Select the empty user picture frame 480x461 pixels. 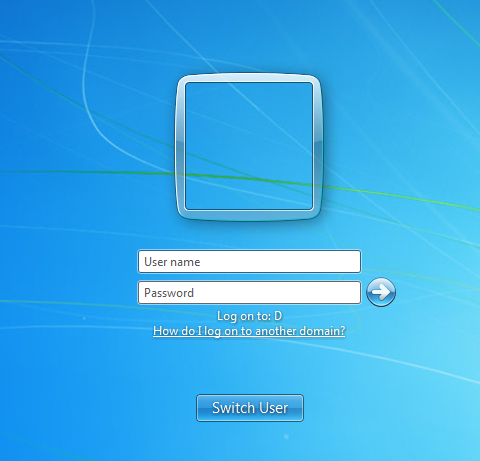pos(249,147)
